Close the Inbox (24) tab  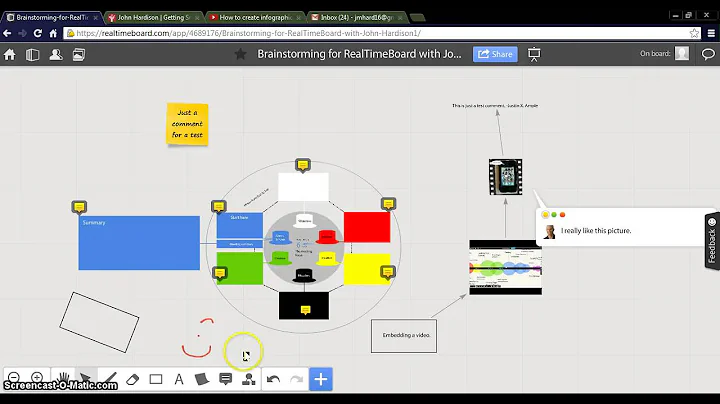(x=400, y=18)
